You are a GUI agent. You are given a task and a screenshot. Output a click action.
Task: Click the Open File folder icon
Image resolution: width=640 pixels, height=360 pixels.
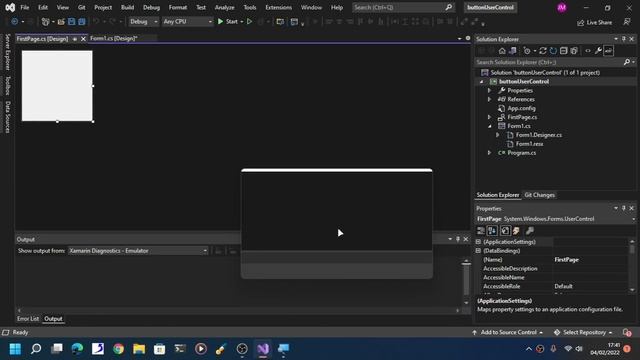pyautogui.click(x=61, y=21)
